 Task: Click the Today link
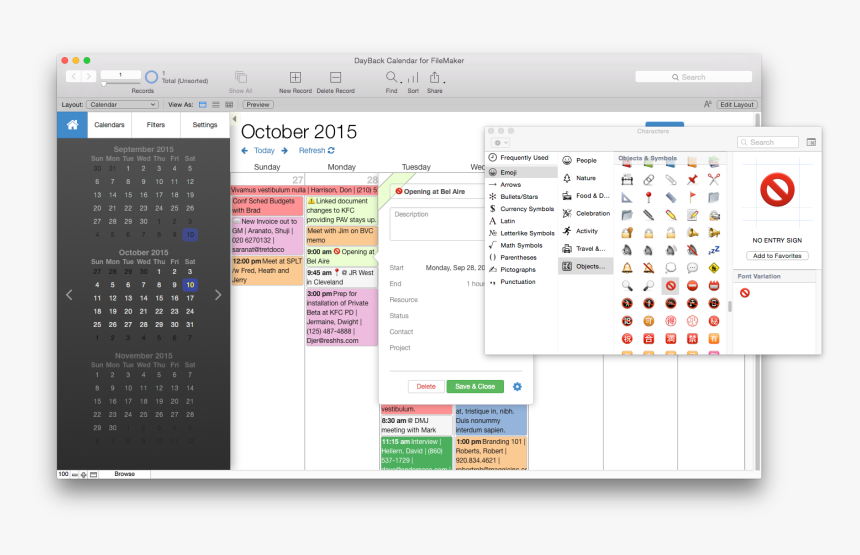tap(264, 150)
